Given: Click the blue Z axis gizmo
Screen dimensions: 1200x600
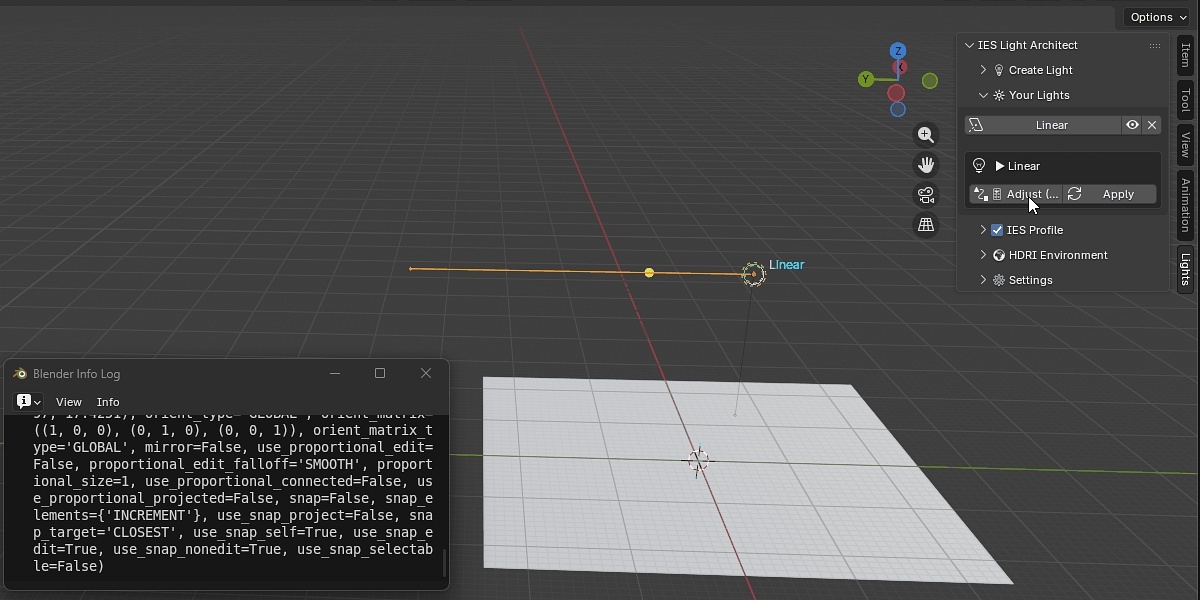Looking at the screenshot, I should coord(898,51).
